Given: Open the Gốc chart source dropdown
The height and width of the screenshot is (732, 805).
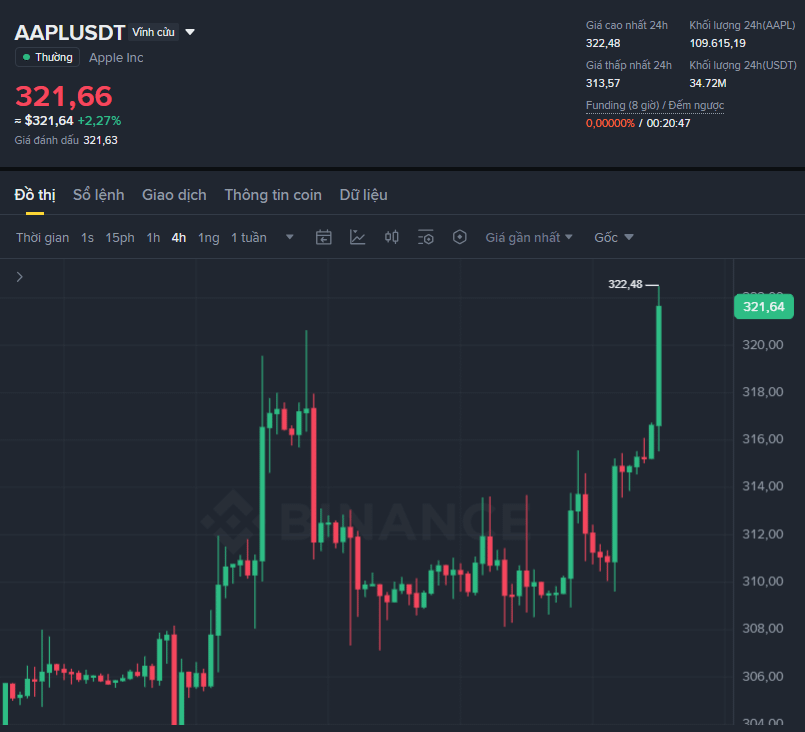Looking at the screenshot, I should tap(614, 238).
